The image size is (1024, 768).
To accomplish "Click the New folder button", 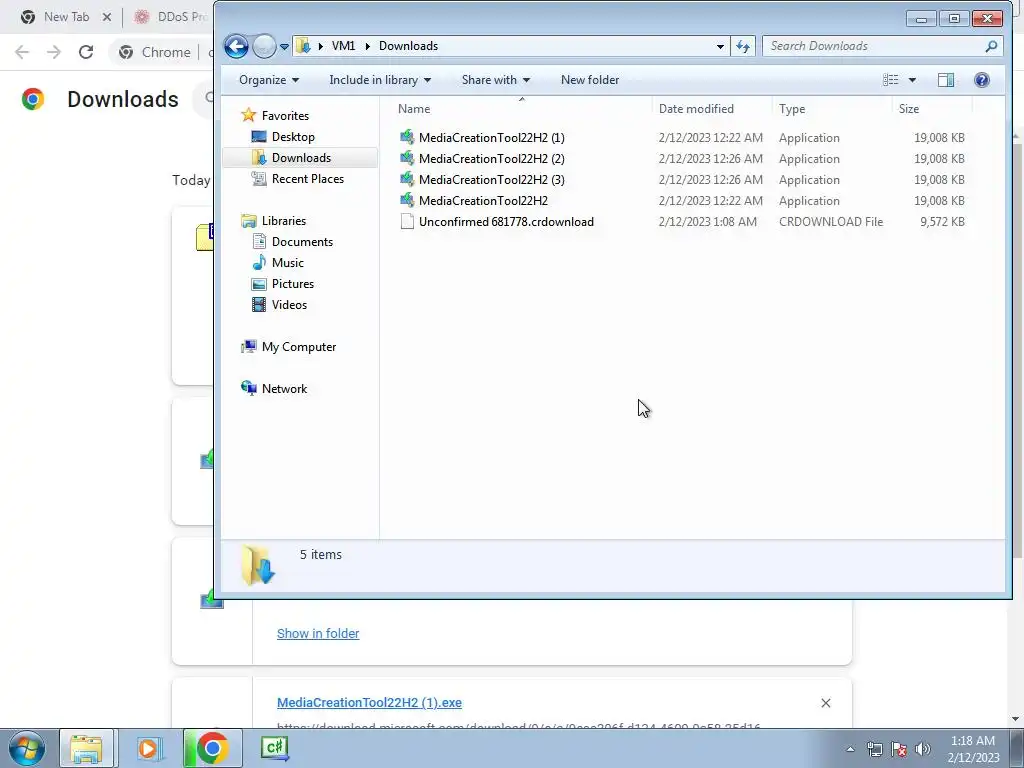I will click(590, 80).
